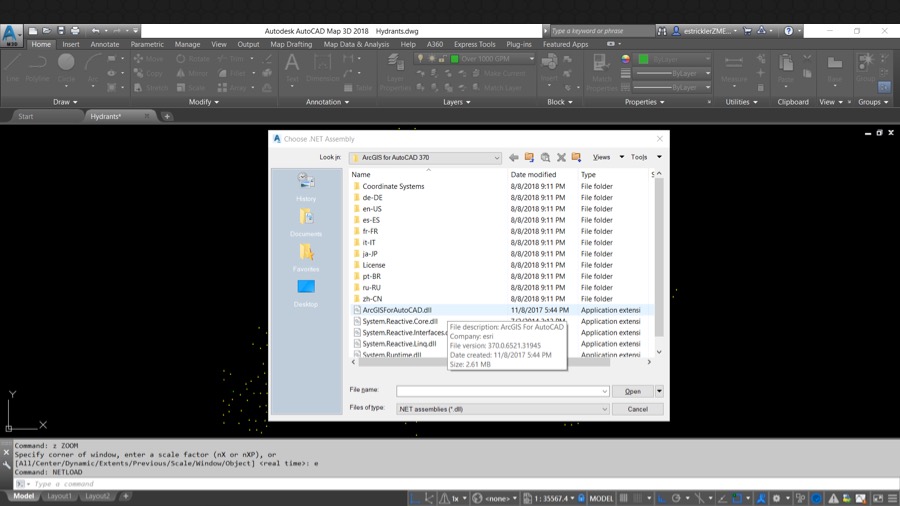Open the Map Data & Analysis tab
900x506 pixels.
pos(356,44)
